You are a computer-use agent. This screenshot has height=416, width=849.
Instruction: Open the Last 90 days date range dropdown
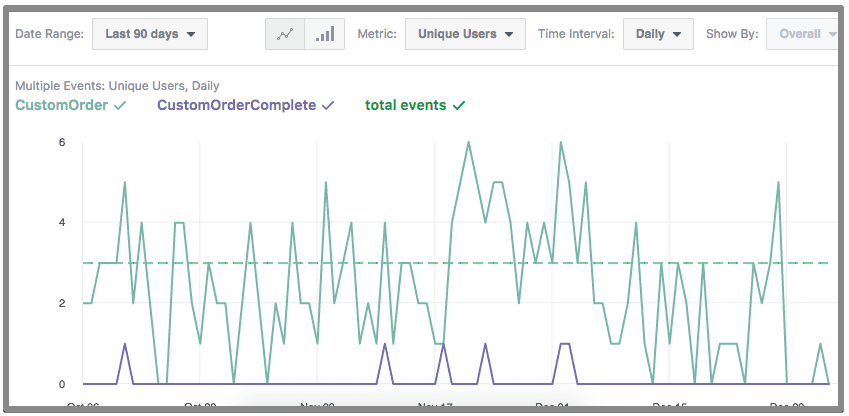pyautogui.click(x=150, y=34)
